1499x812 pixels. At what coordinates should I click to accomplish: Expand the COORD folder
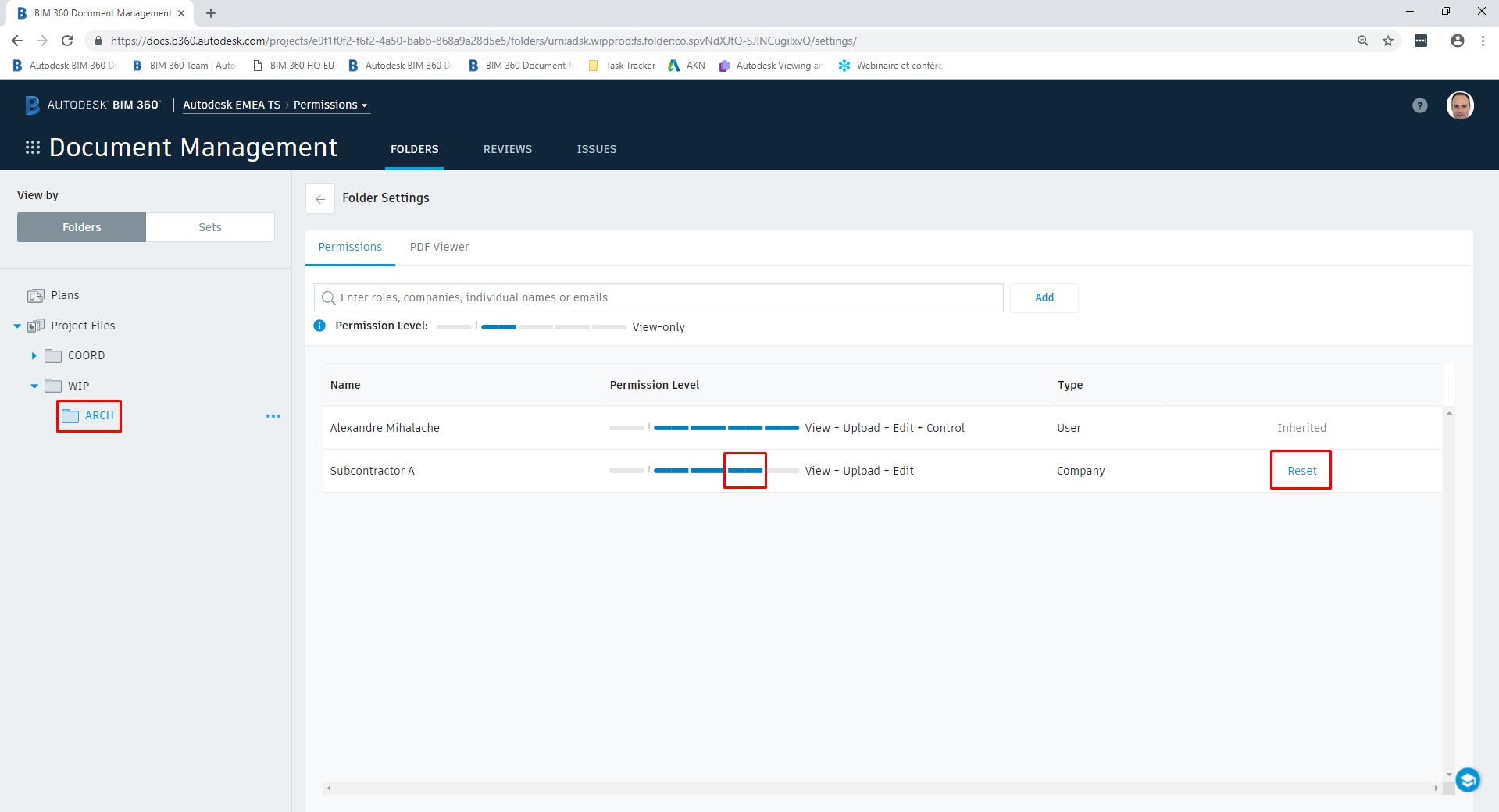[x=34, y=355]
